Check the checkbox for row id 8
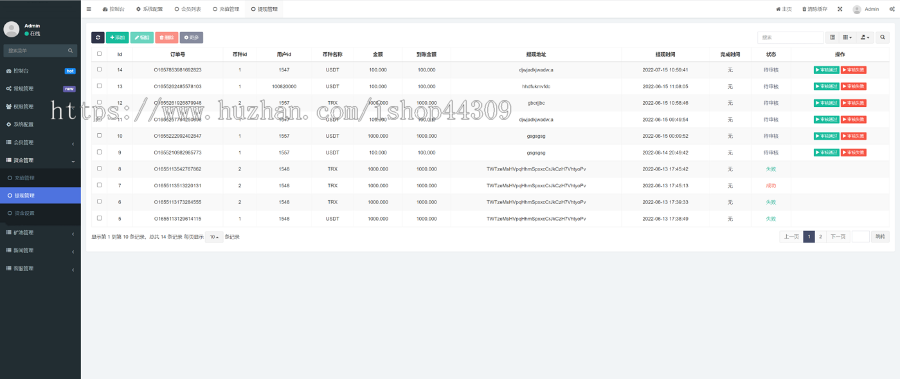 (99, 168)
